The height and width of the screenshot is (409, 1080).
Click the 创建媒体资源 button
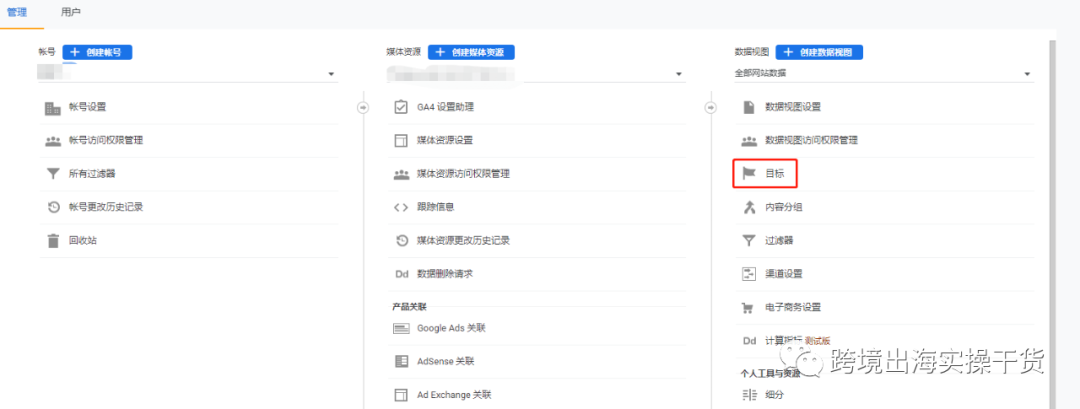point(471,52)
